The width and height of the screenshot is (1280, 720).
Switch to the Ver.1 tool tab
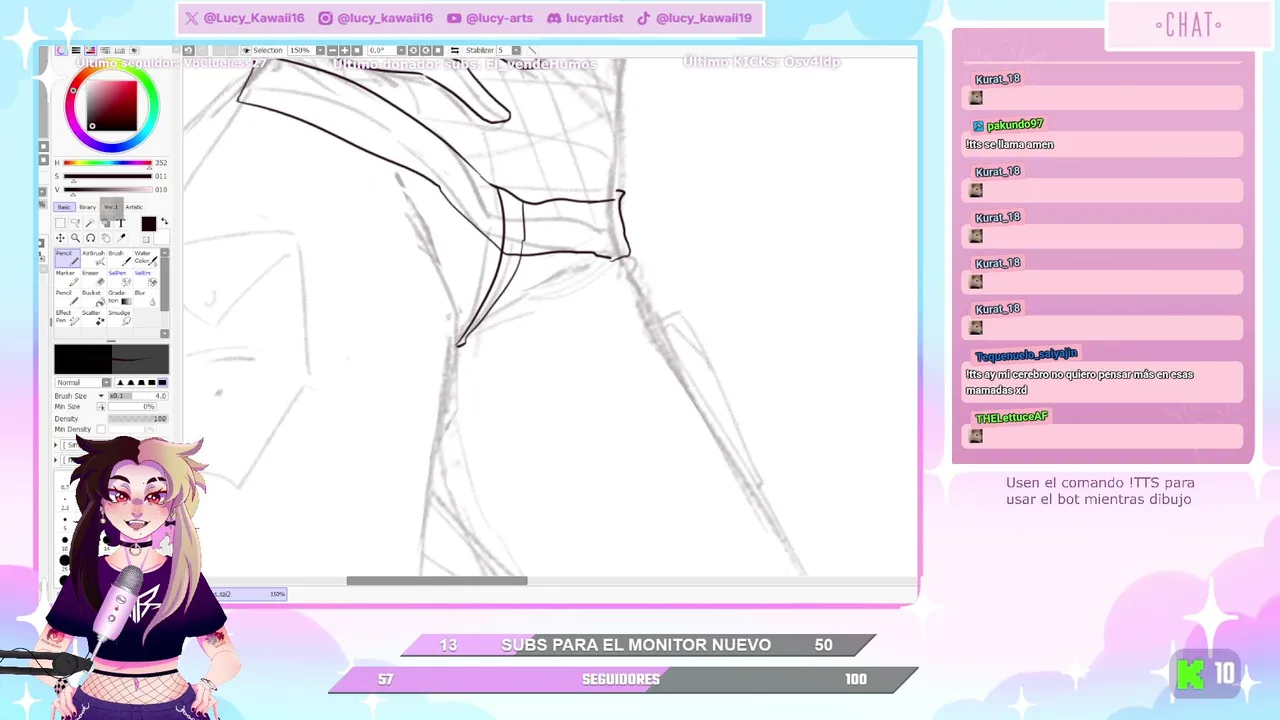point(111,207)
